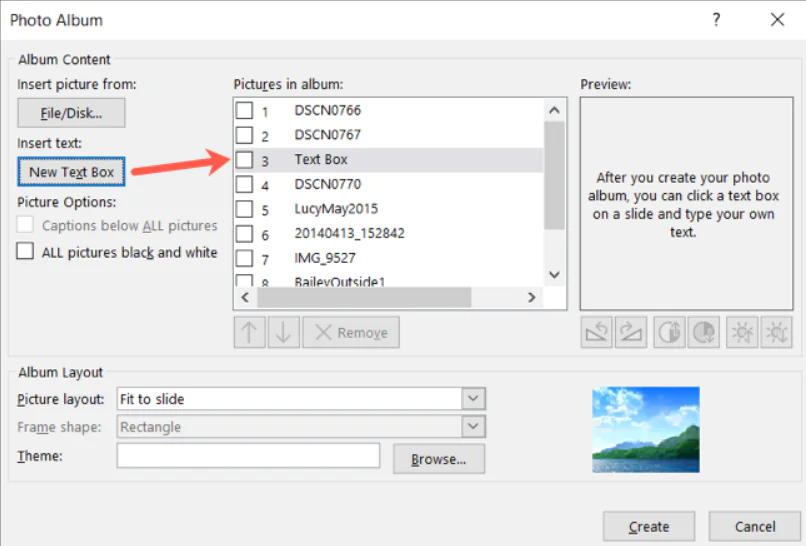Screen dimensions: 806x546
Task: Click horizontal scroll right arrow
Action: pyautogui.click(x=532, y=297)
